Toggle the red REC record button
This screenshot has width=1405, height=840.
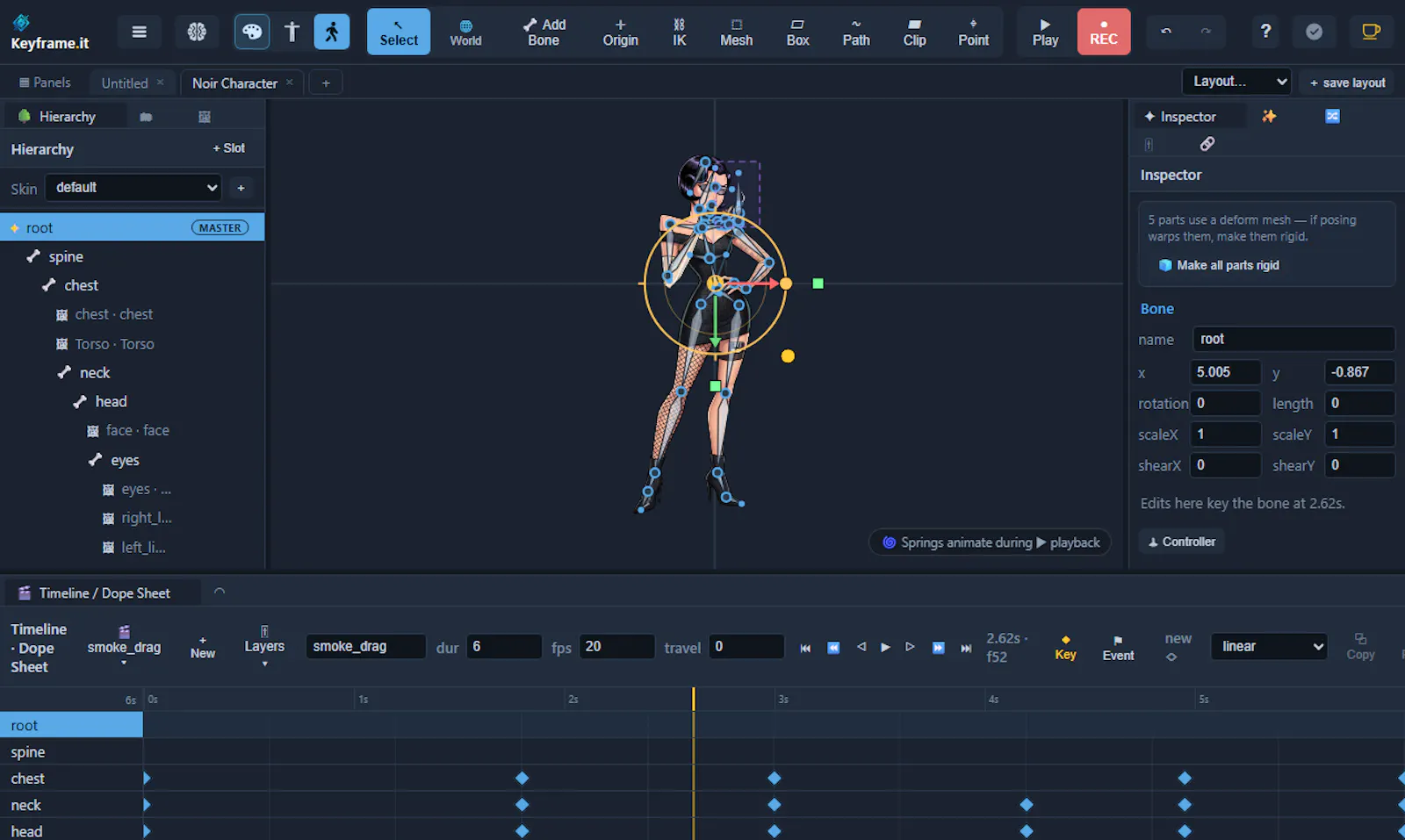[1104, 32]
